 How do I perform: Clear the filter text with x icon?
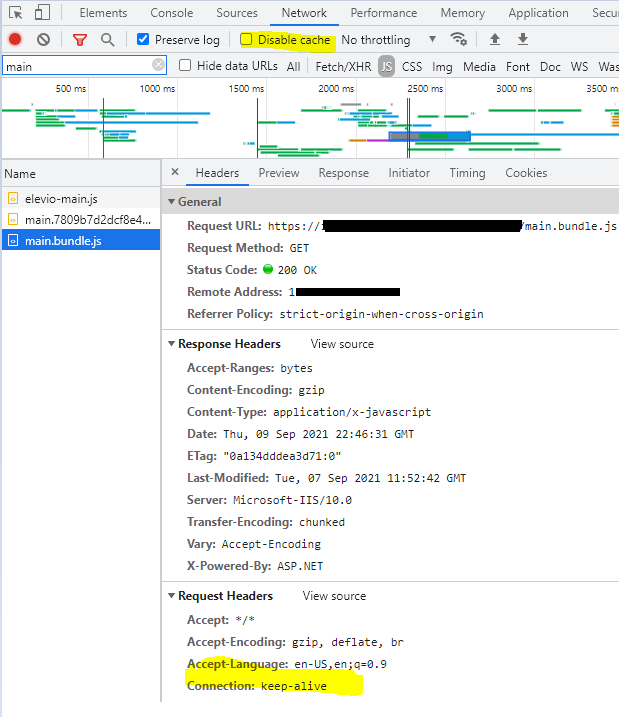click(x=158, y=65)
